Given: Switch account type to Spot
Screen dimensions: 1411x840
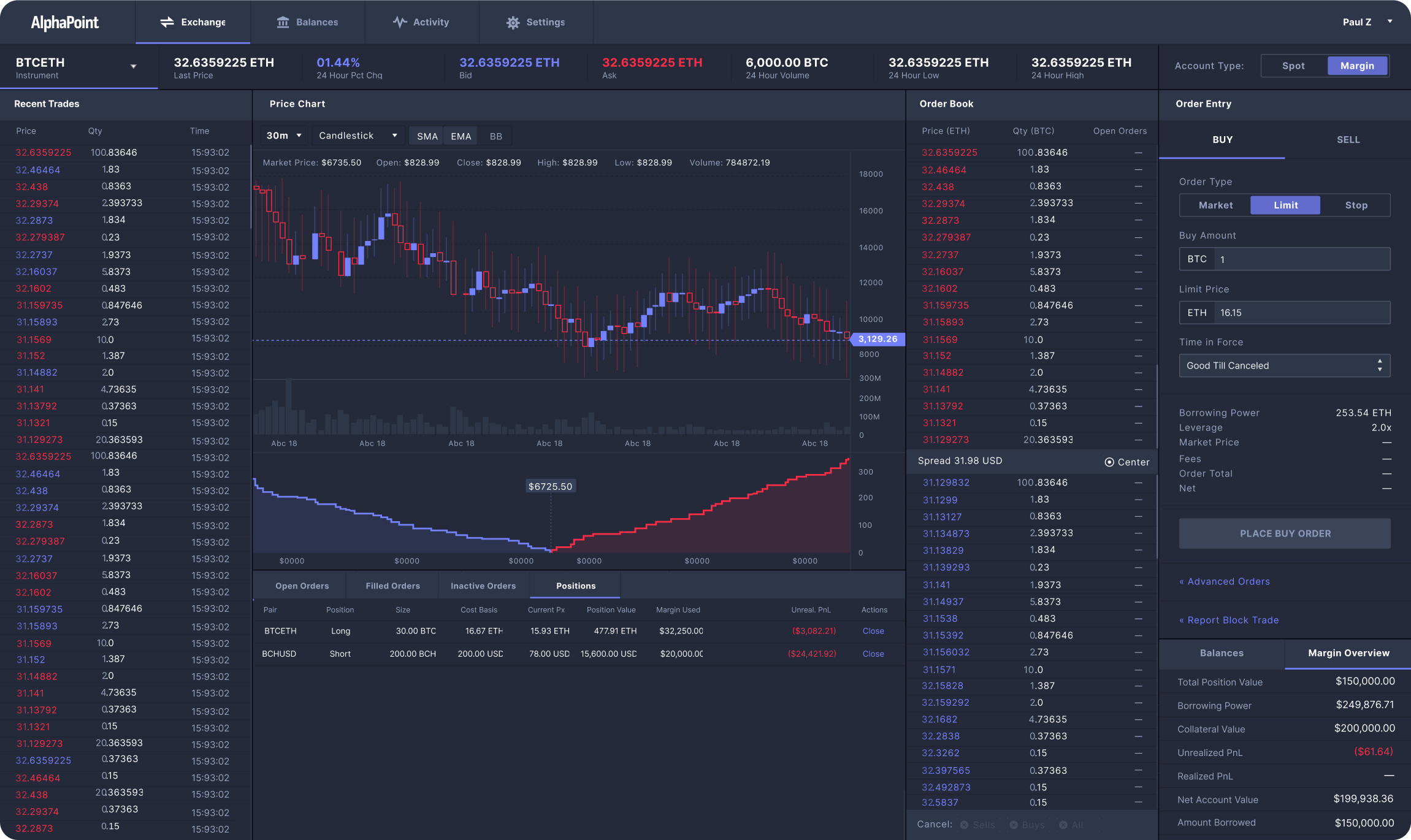Looking at the screenshot, I should [x=1293, y=66].
